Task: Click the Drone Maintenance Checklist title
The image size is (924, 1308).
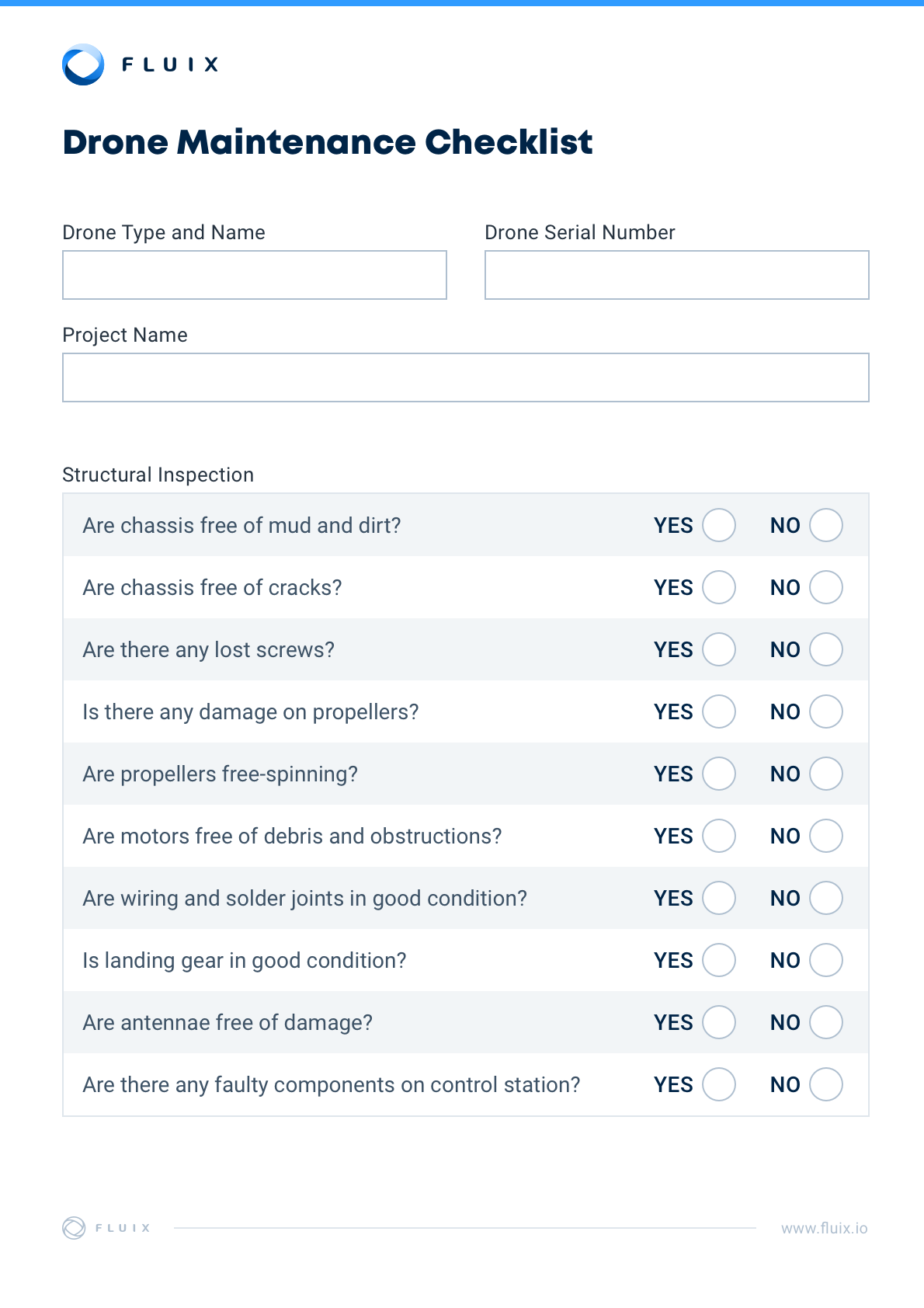Action: [x=327, y=142]
